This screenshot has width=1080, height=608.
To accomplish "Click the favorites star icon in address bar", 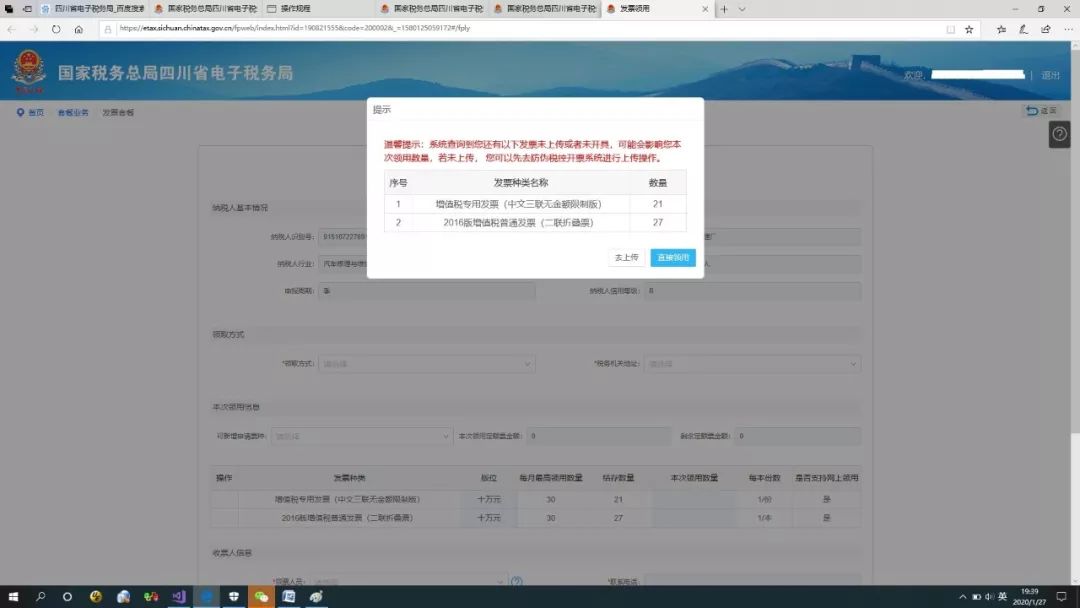I will (x=969, y=29).
